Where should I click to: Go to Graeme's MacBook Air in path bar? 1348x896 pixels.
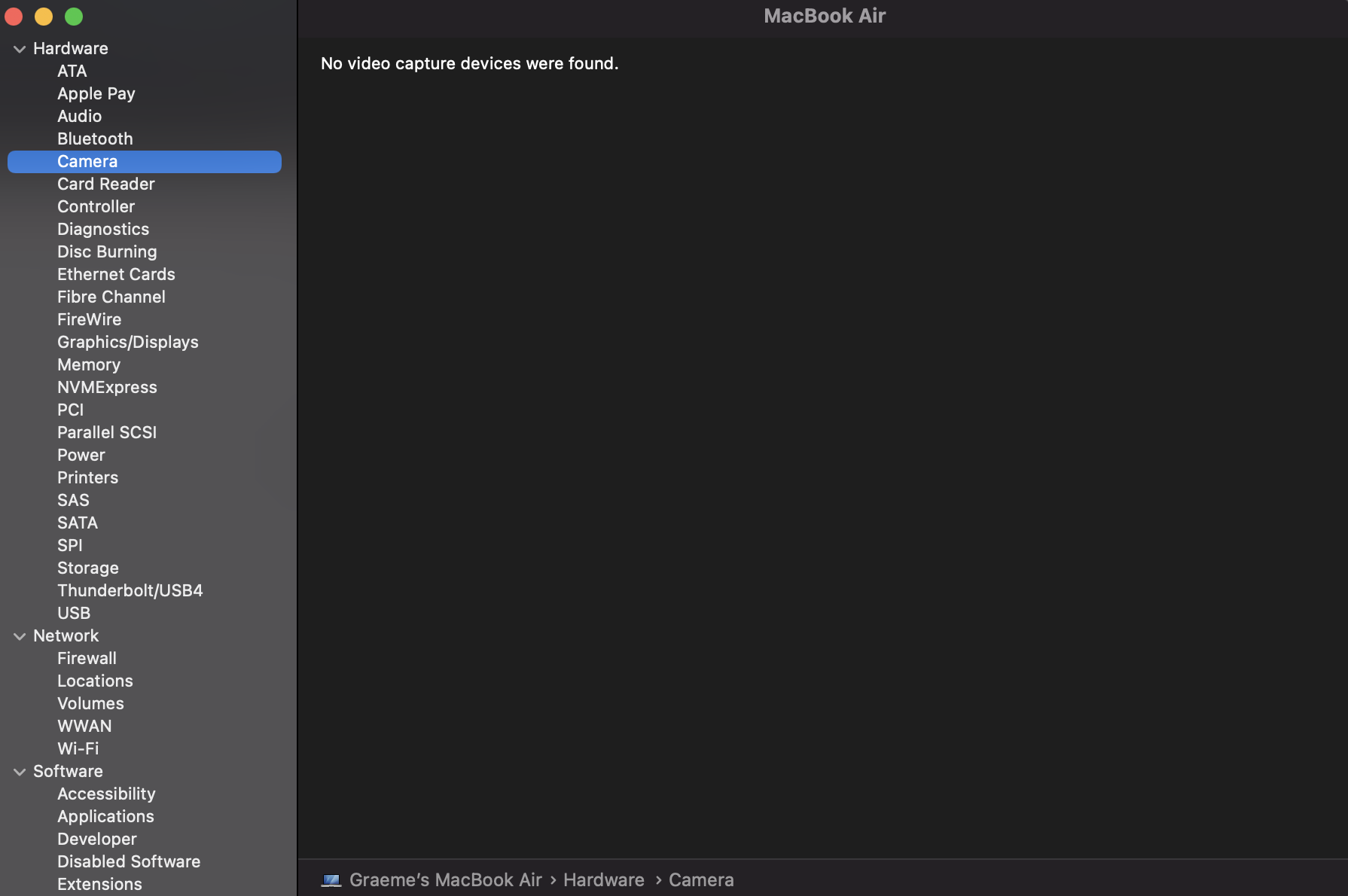[x=446, y=879]
